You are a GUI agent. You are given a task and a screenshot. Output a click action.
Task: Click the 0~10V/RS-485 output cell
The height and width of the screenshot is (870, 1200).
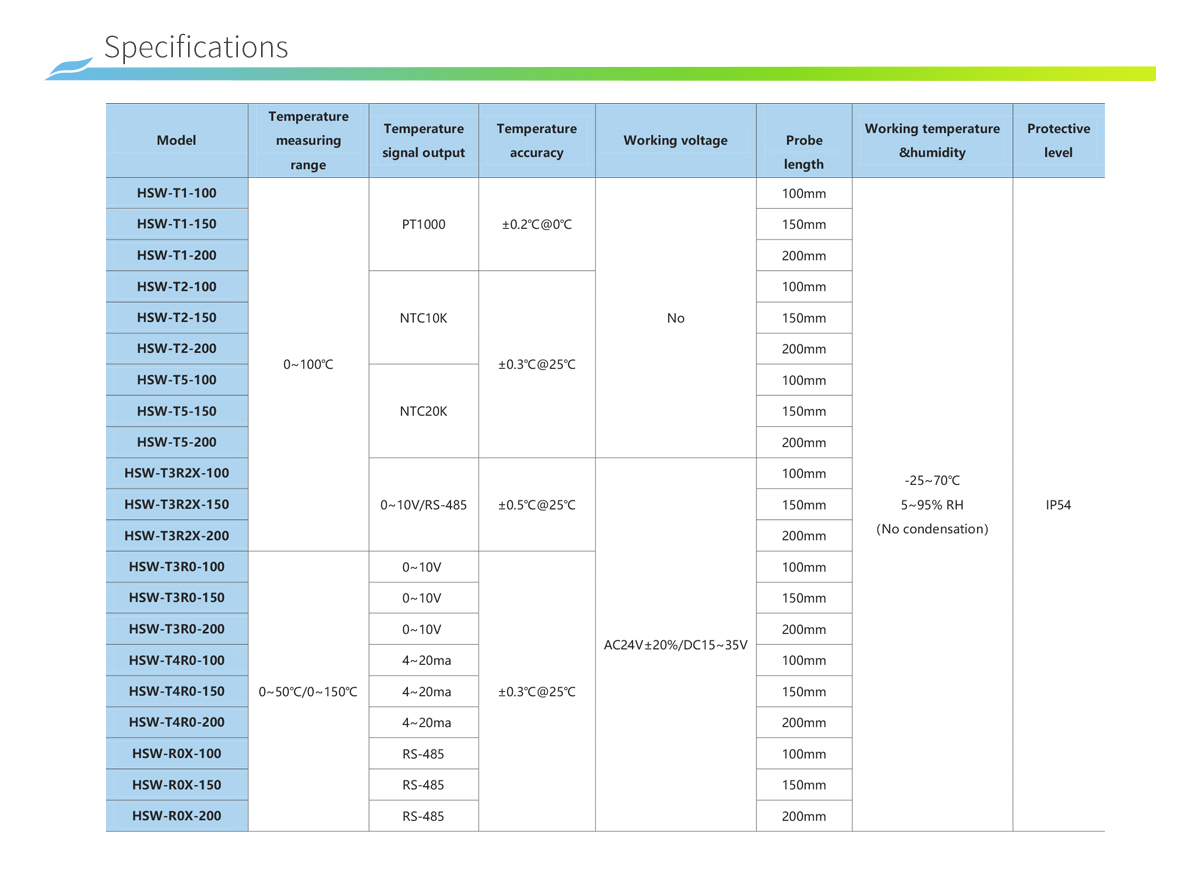pyautogui.click(x=423, y=505)
